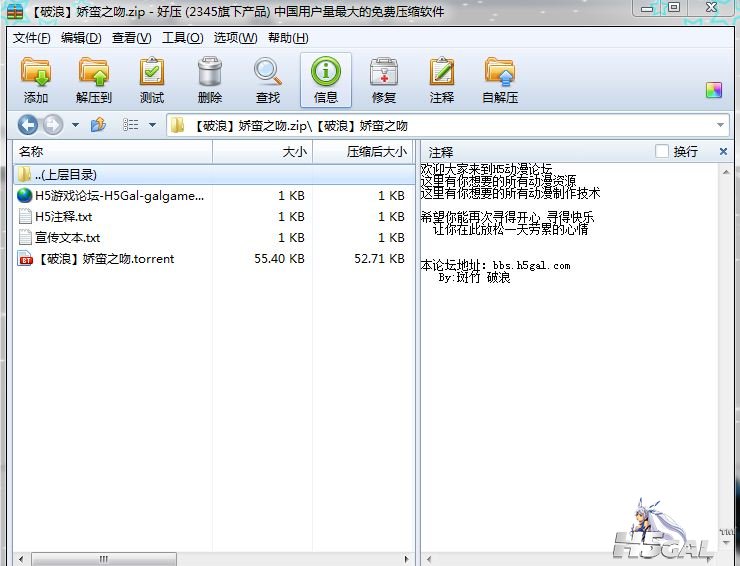Select the H5游戏论坛-H5Gal-galgame file

click(120, 195)
